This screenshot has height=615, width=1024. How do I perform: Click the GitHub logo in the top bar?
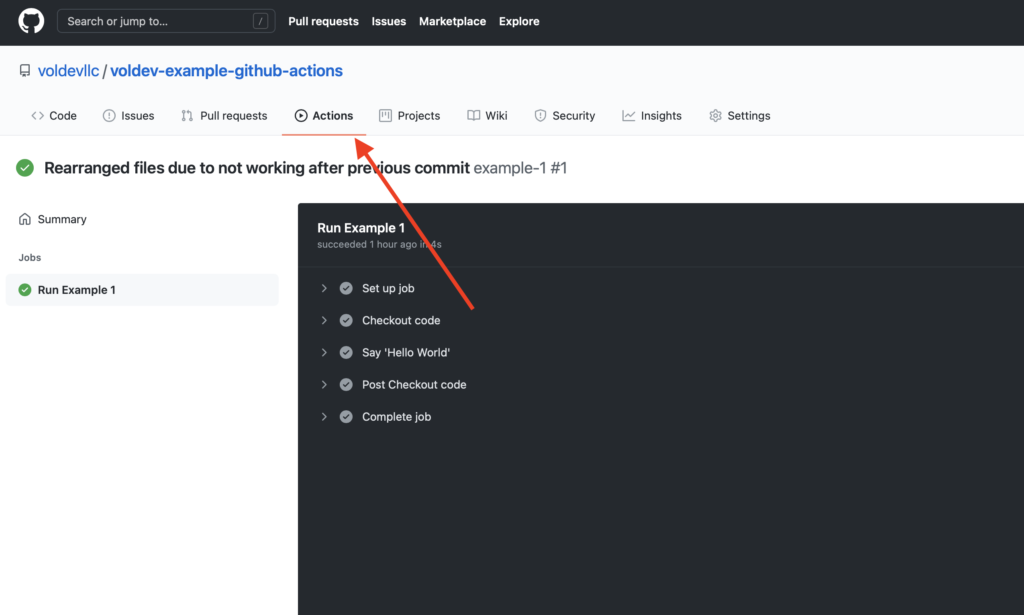click(x=30, y=20)
